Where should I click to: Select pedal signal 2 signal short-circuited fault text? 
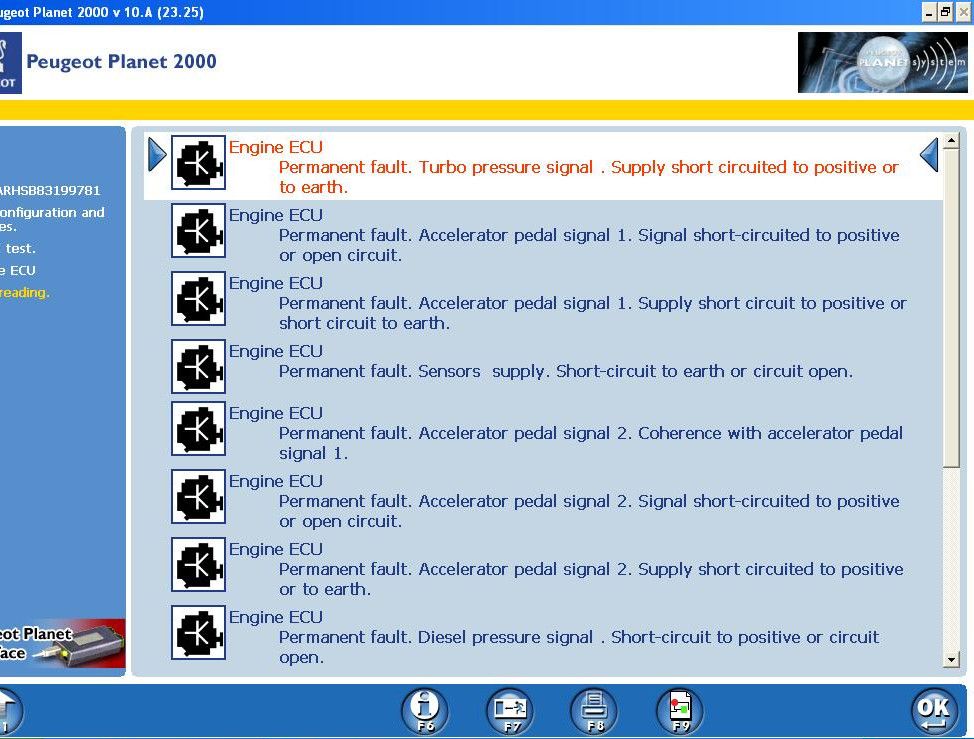click(589, 511)
